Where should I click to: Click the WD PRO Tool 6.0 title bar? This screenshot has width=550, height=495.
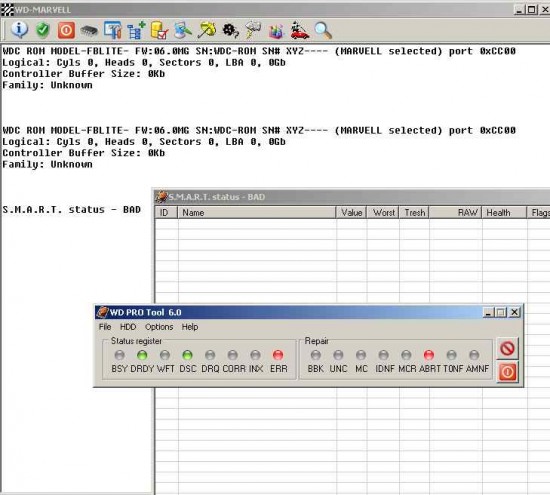[x=309, y=312]
